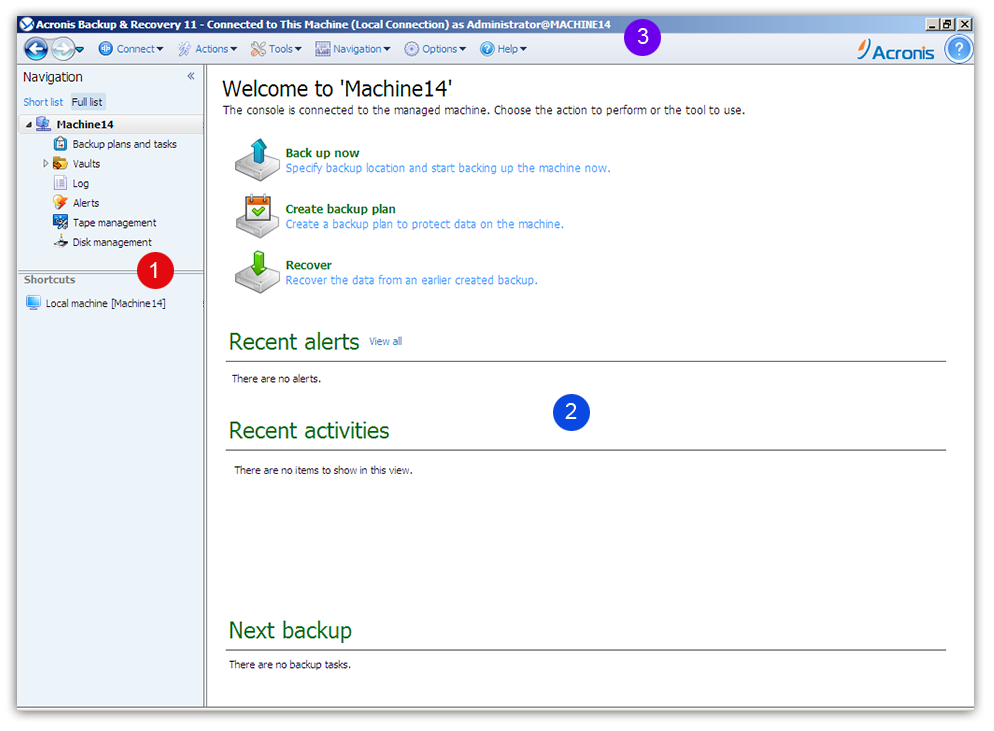Switch to Short list view
994x731 pixels.
click(x=43, y=102)
